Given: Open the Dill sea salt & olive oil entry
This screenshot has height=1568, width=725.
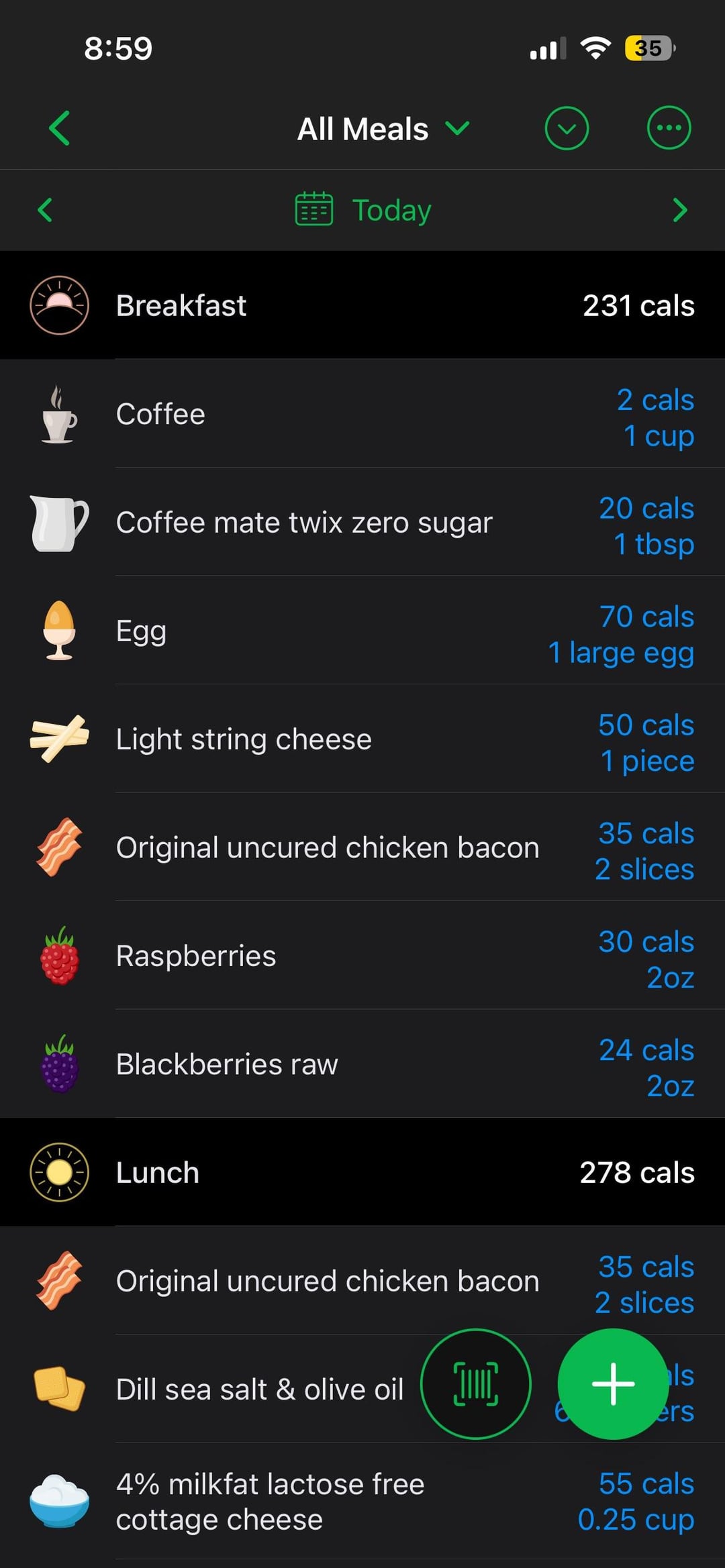Looking at the screenshot, I should [x=260, y=1390].
